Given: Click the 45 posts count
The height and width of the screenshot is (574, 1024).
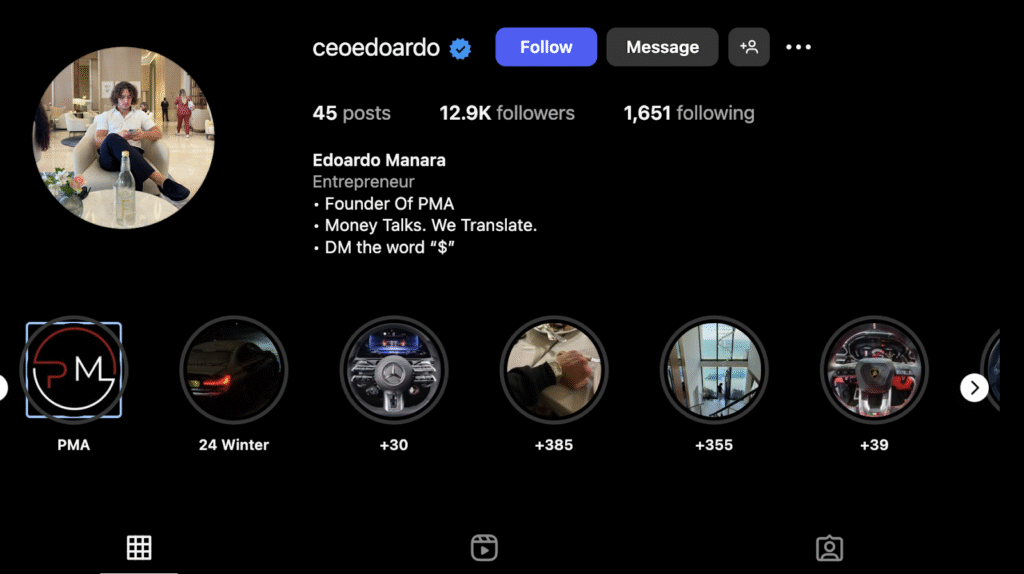Looking at the screenshot, I should tap(351, 113).
